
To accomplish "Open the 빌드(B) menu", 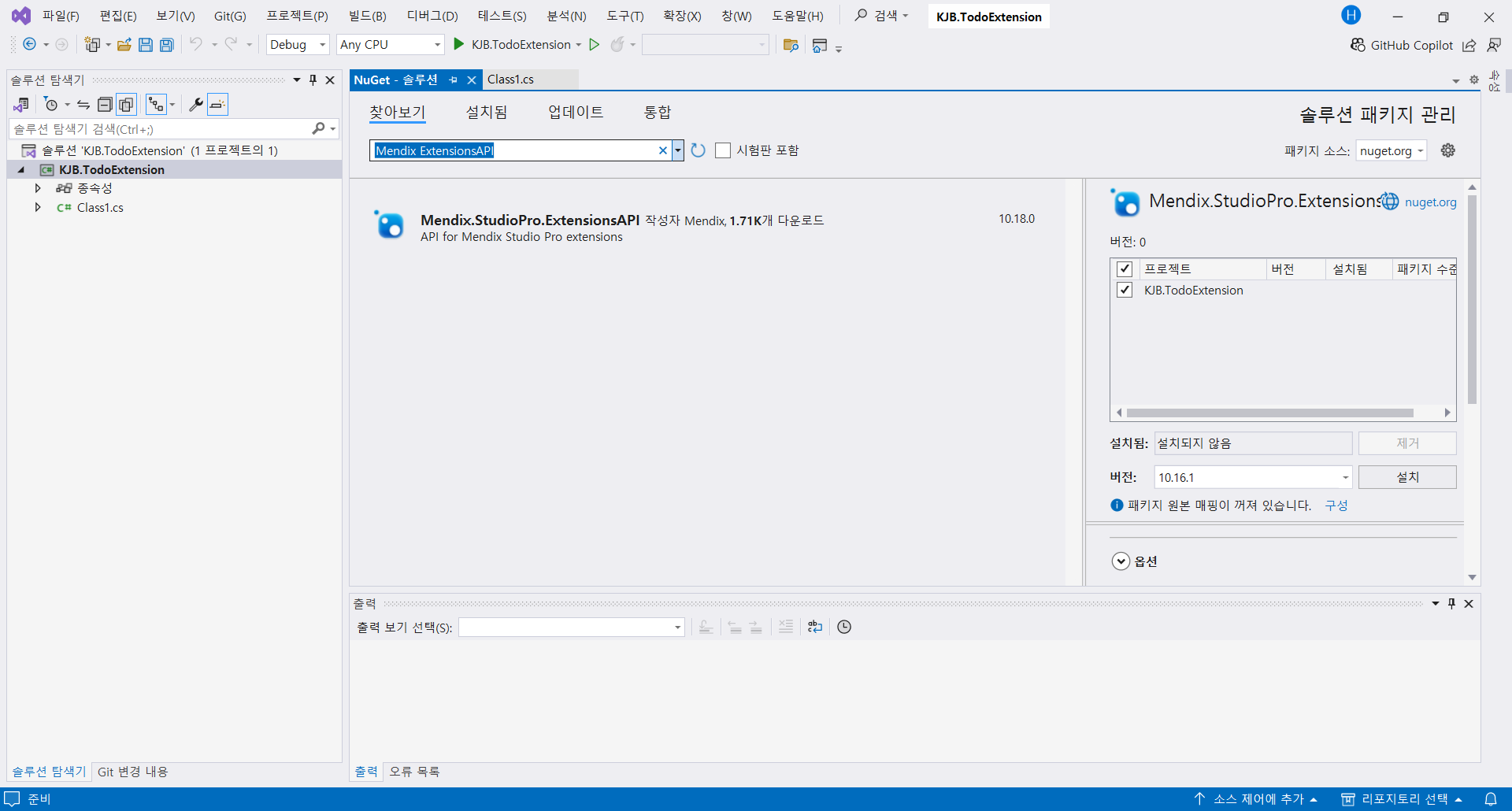I will [x=367, y=16].
